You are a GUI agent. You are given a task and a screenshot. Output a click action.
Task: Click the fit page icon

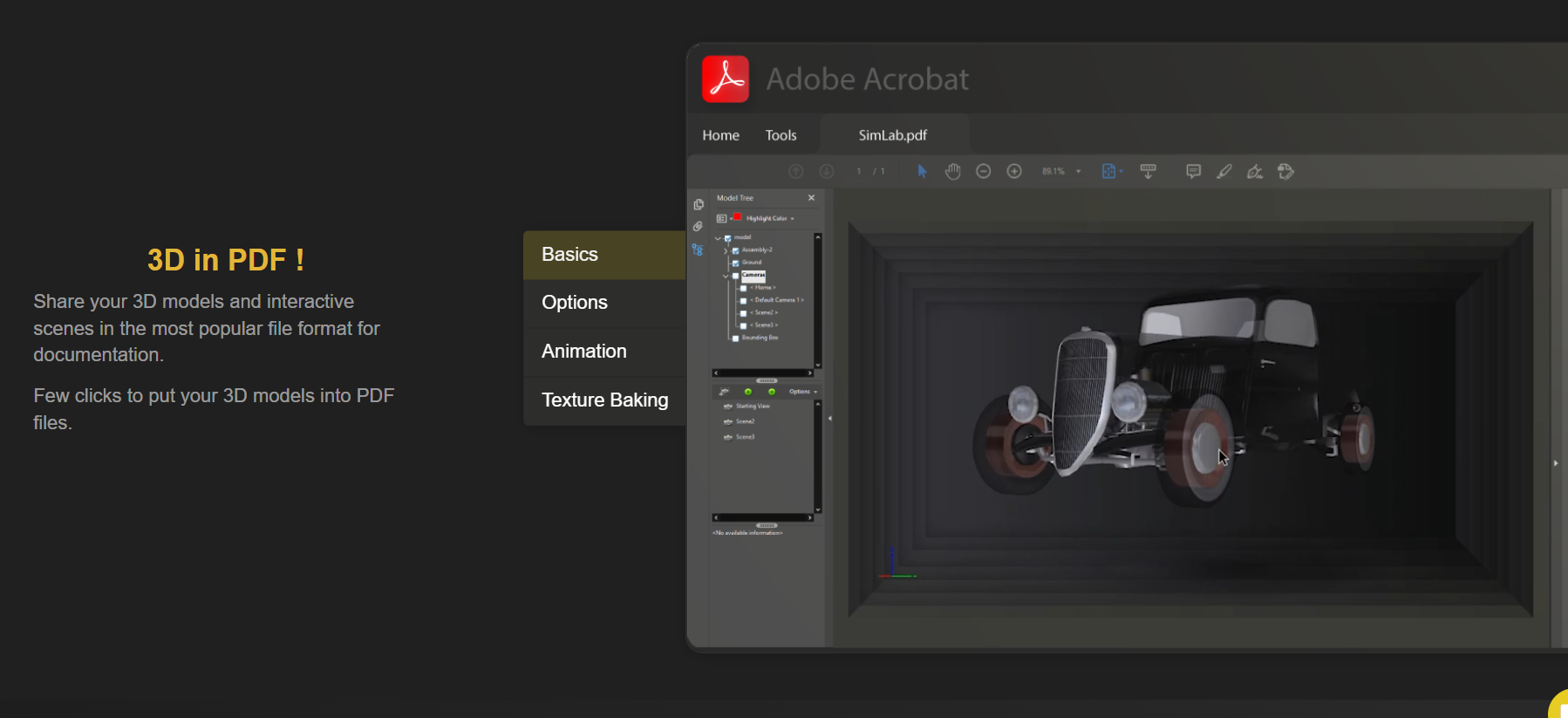click(x=1108, y=172)
